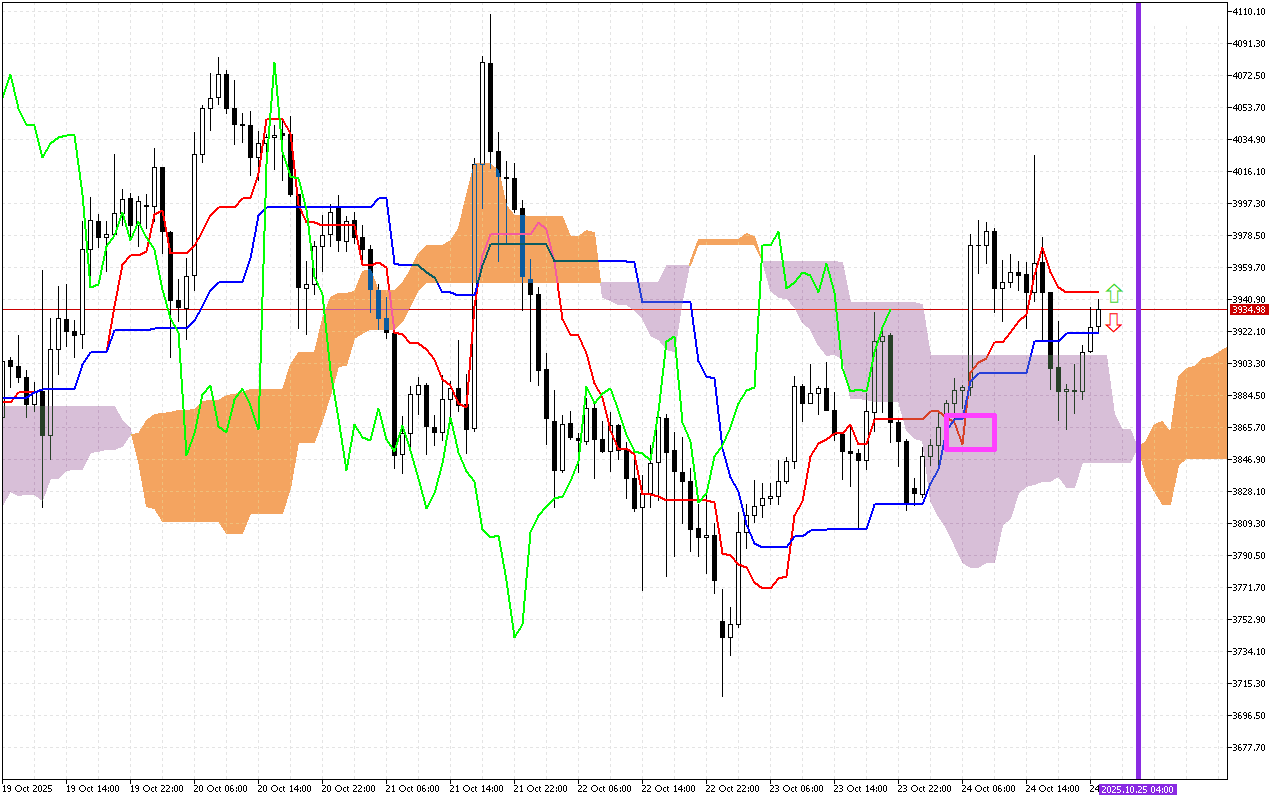The height and width of the screenshot is (800, 1280).
Task: Select the 19 Oct 2025 axis label
Action: tap(30, 787)
